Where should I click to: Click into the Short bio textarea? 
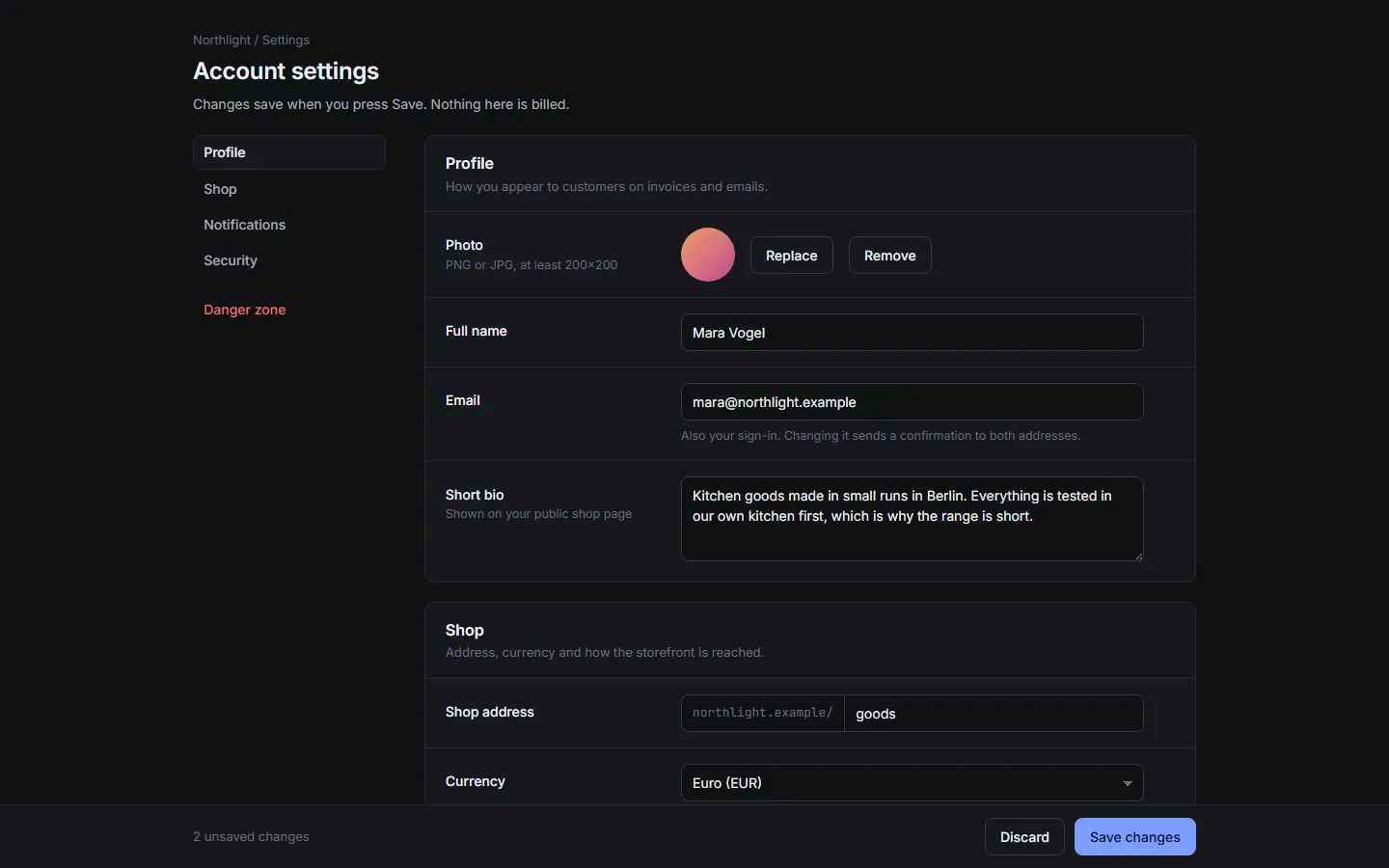pyautogui.click(x=912, y=519)
